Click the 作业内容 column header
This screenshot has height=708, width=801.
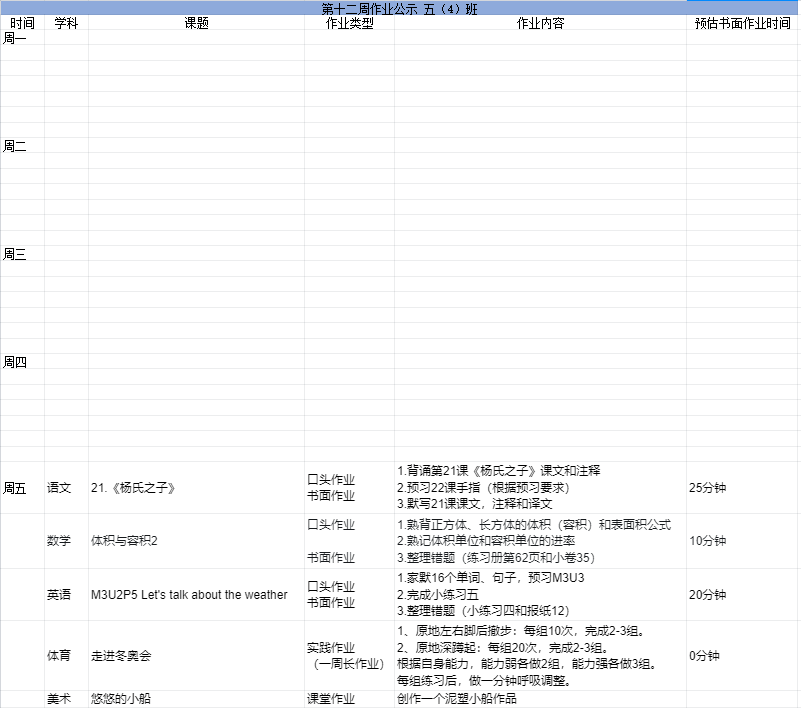click(x=540, y=23)
